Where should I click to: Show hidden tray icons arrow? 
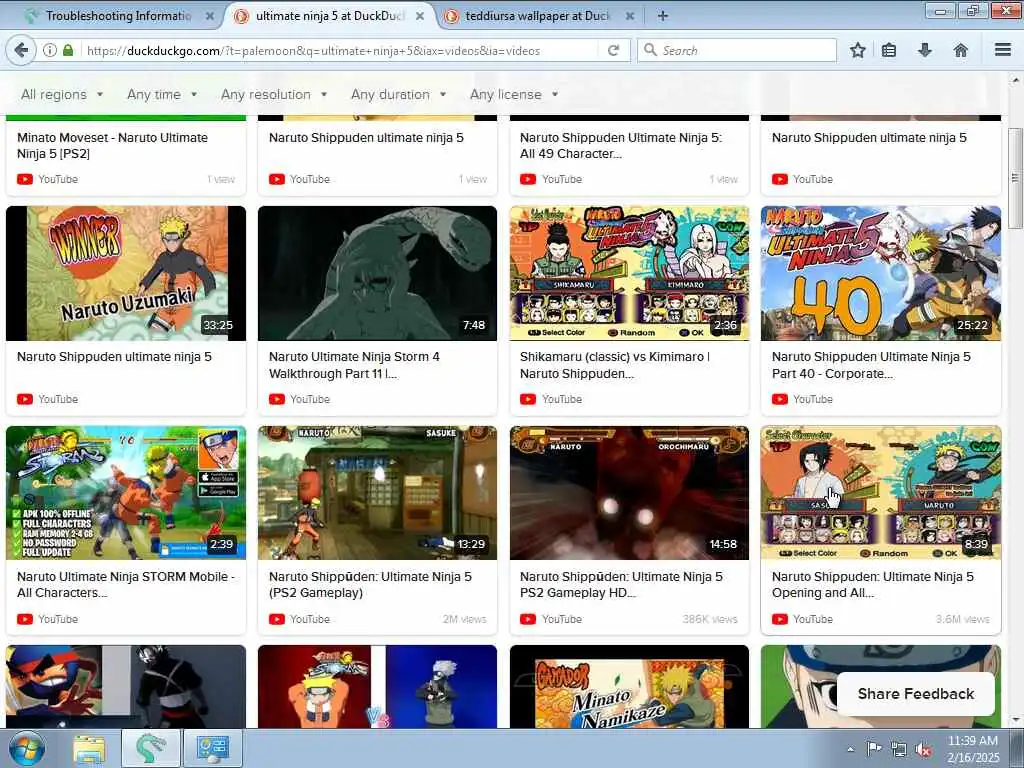point(850,749)
